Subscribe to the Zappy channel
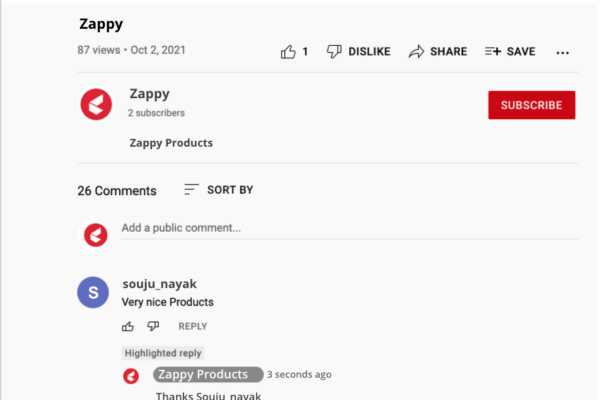This screenshot has height=400, width=600. click(x=532, y=105)
